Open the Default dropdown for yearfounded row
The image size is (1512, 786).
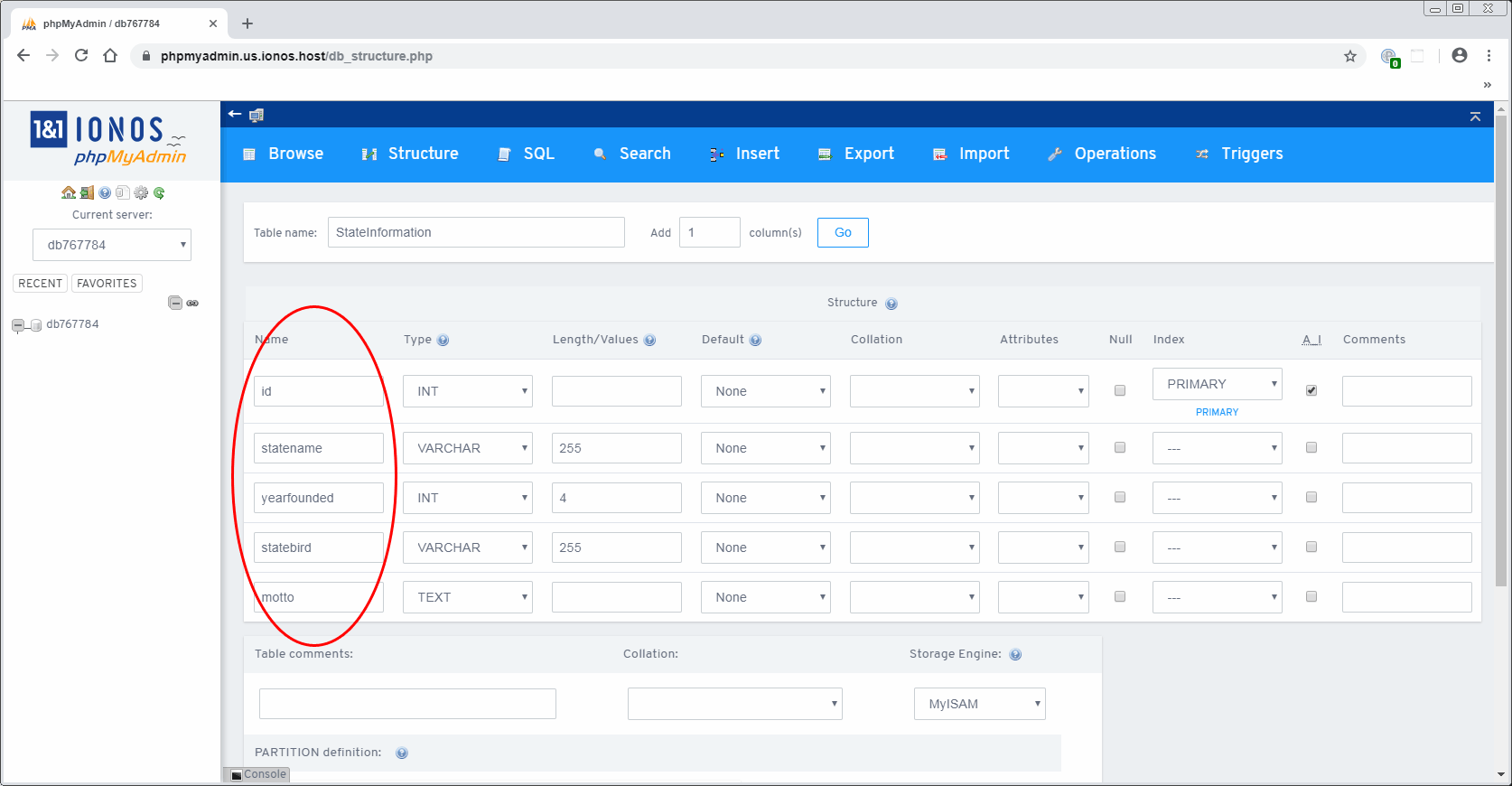click(x=766, y=498)
